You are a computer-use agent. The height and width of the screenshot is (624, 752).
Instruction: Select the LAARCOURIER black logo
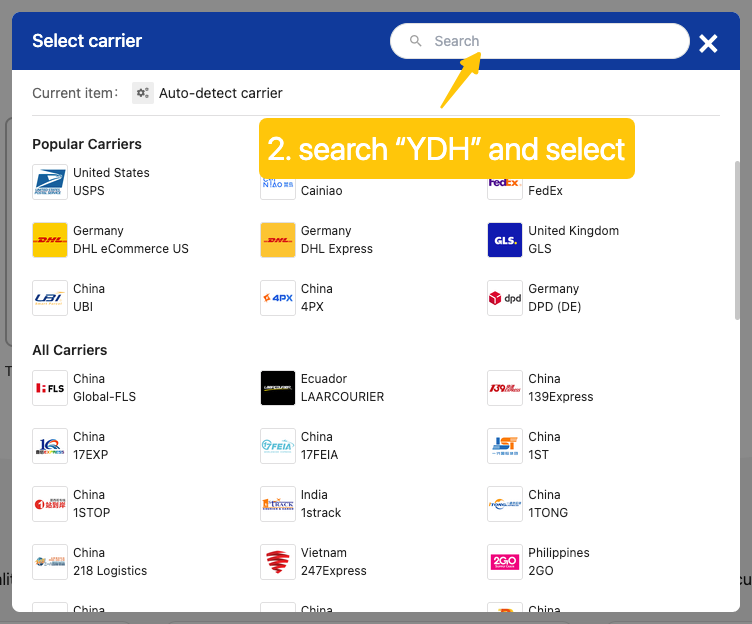coord(278,388)
